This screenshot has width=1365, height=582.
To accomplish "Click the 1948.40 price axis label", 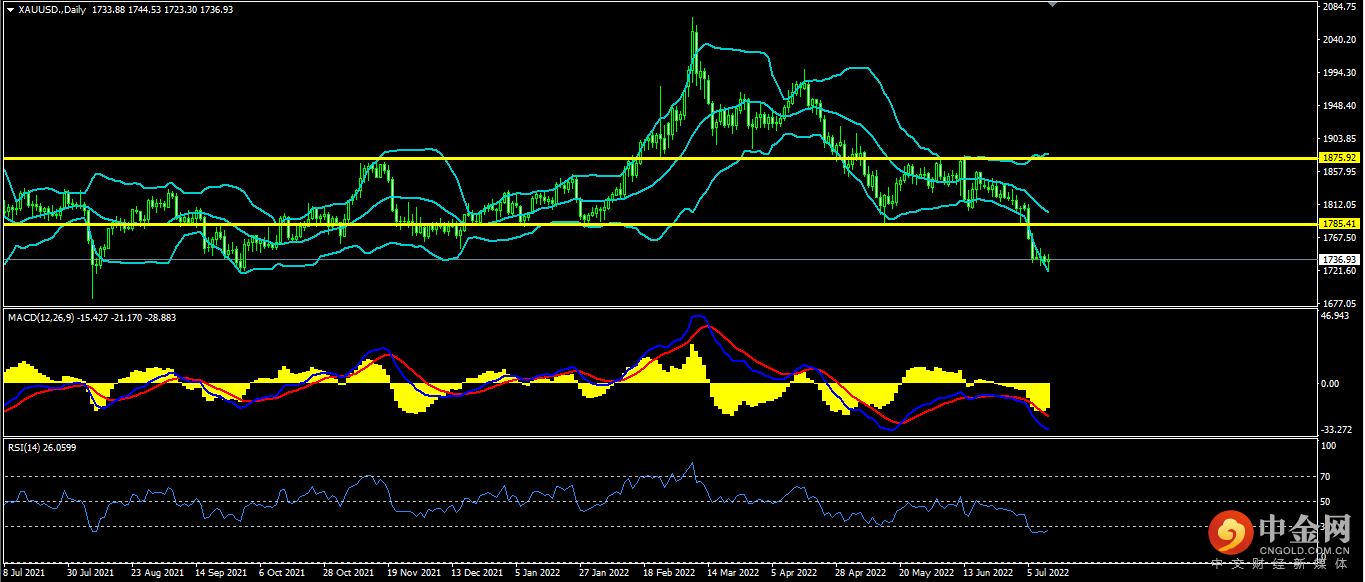I will coord(1338,106).
